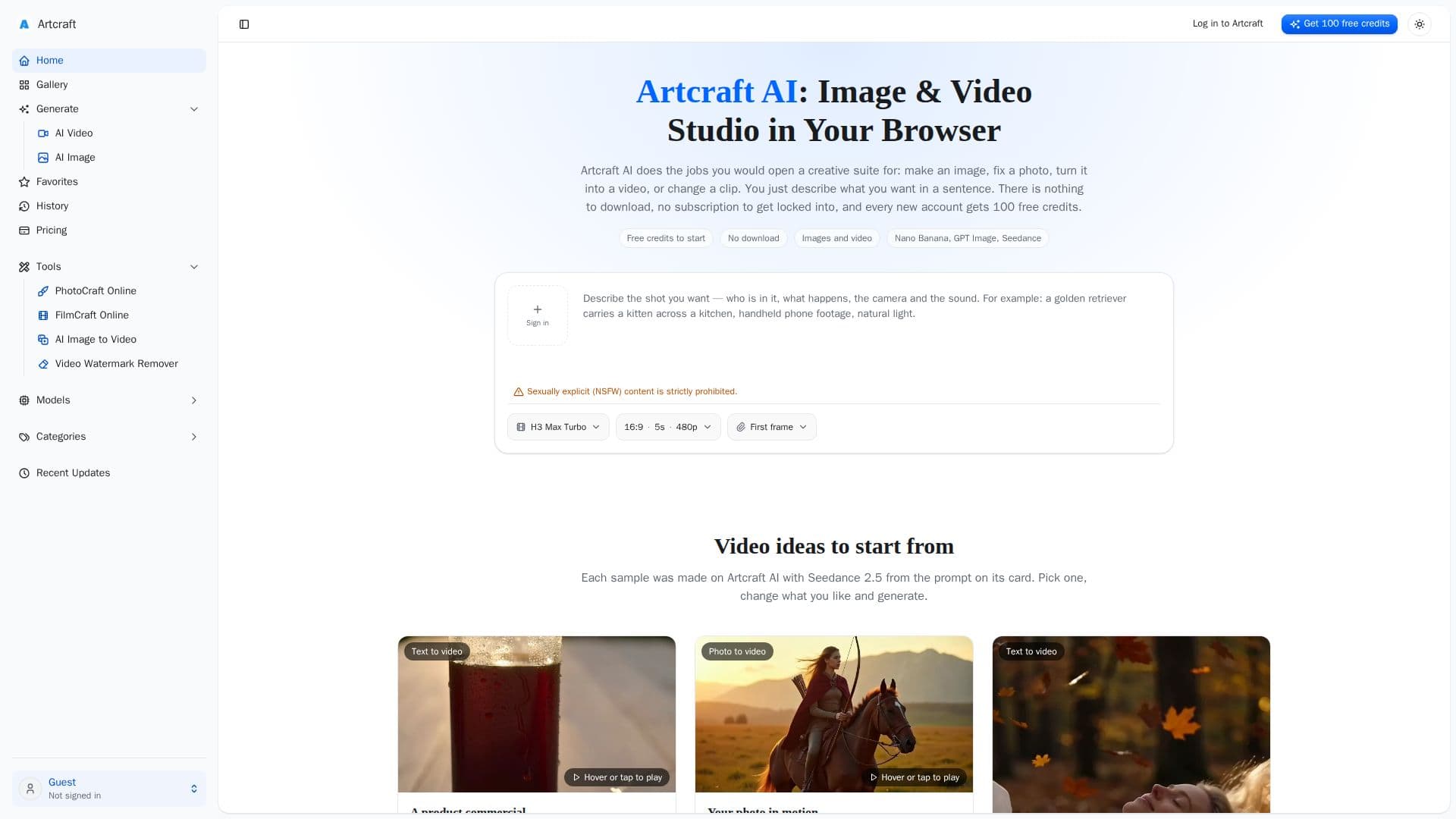Click the 'No download' tag

(x=754, y=238)
